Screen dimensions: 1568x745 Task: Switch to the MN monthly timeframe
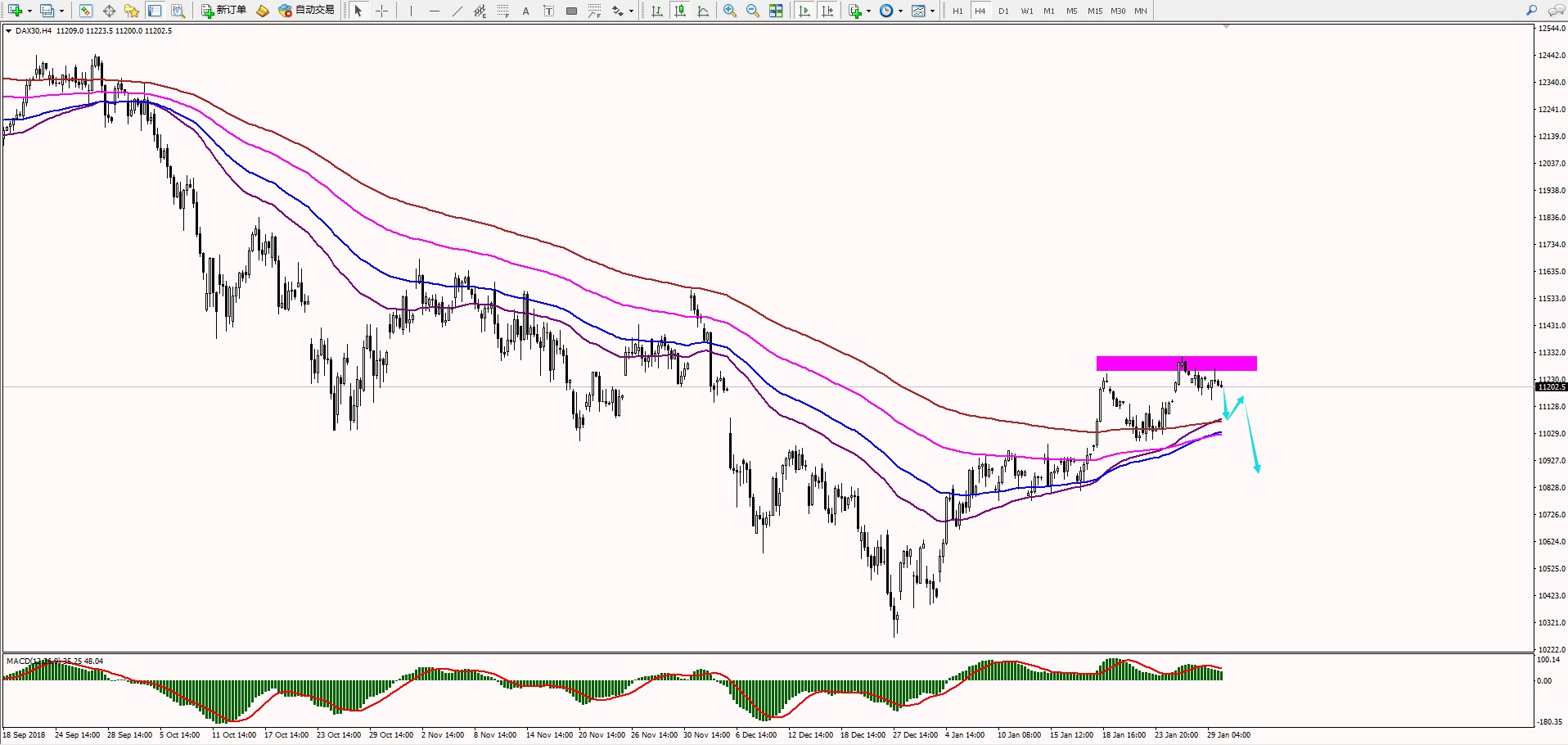click(x=1141, y=11)
